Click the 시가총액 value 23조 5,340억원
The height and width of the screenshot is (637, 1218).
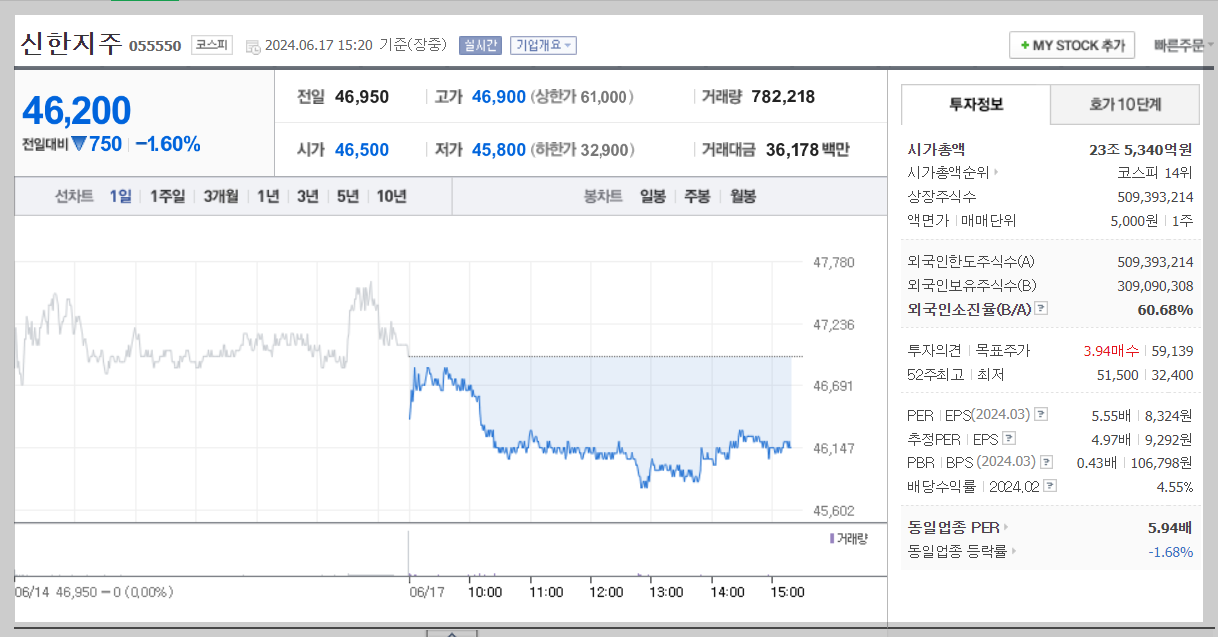tap(1141, 149)
